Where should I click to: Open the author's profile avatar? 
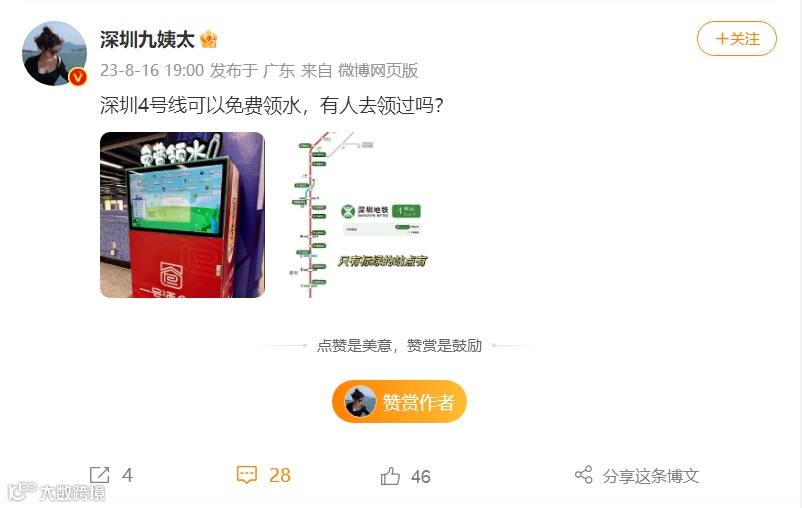54,53
